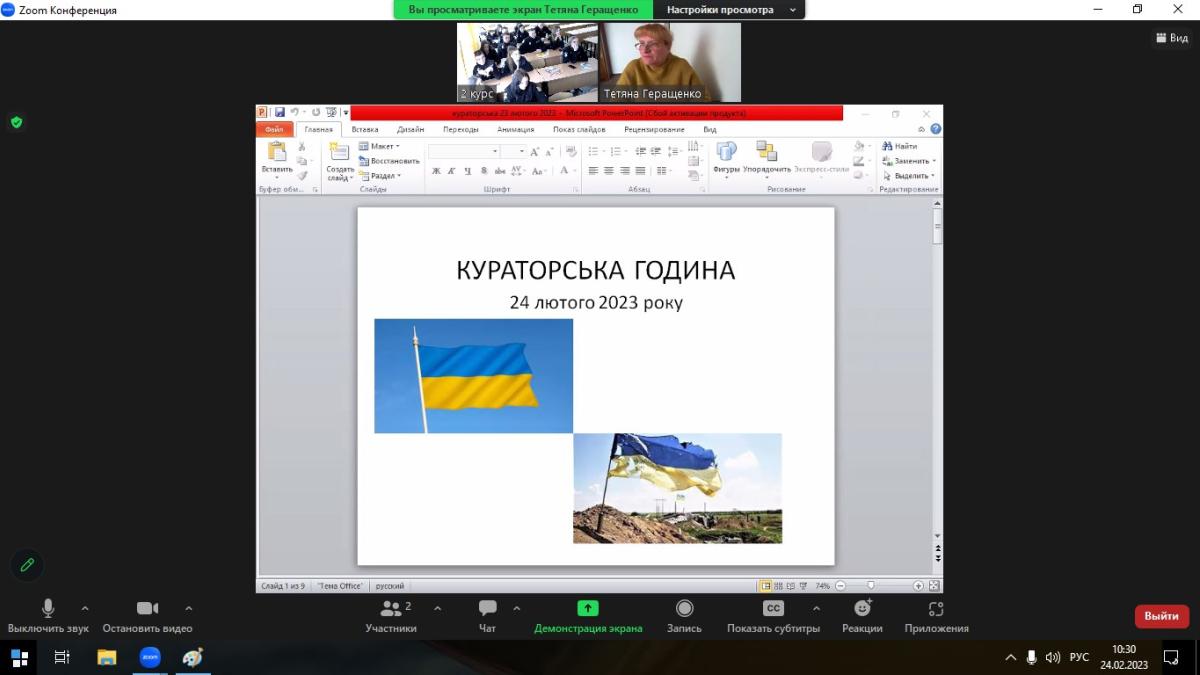1200x675 pixels.
Task: Click the red Выйти button
Action: tap(1161, 616)
